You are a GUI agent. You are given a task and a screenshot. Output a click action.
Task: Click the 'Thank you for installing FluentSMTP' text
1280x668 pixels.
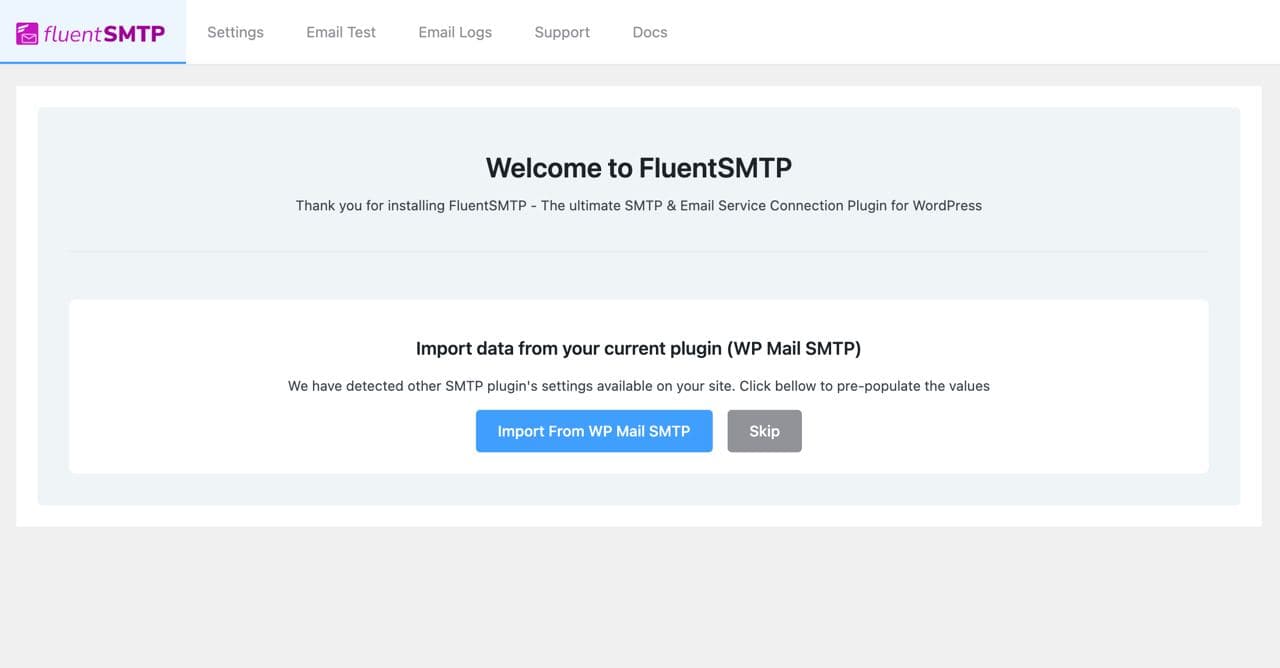639,205
